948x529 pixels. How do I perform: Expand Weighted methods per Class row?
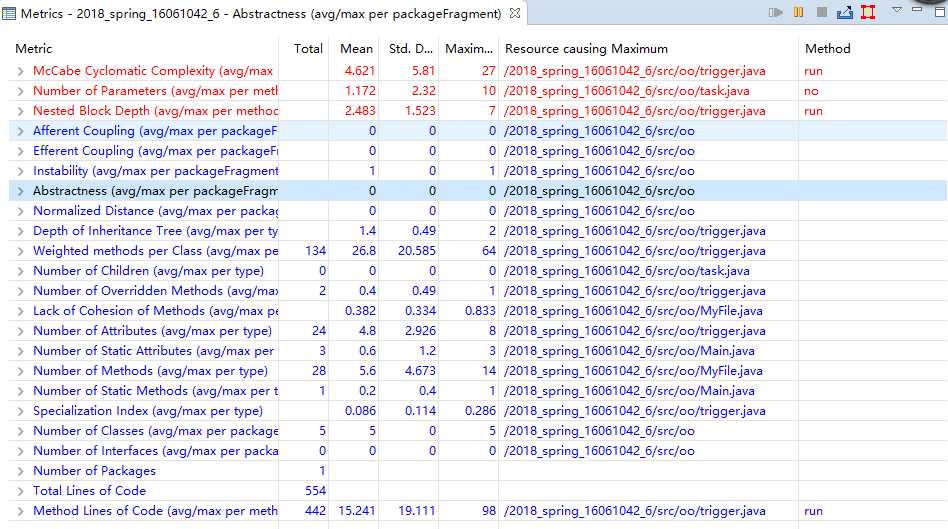pos(21,251)
